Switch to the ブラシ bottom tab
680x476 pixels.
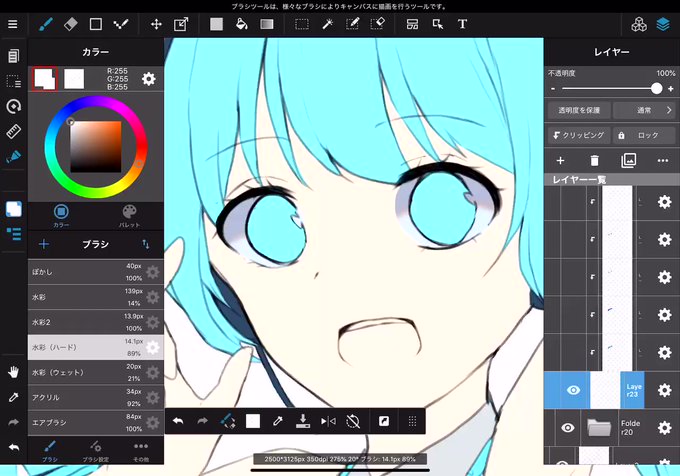pos(50,451)
